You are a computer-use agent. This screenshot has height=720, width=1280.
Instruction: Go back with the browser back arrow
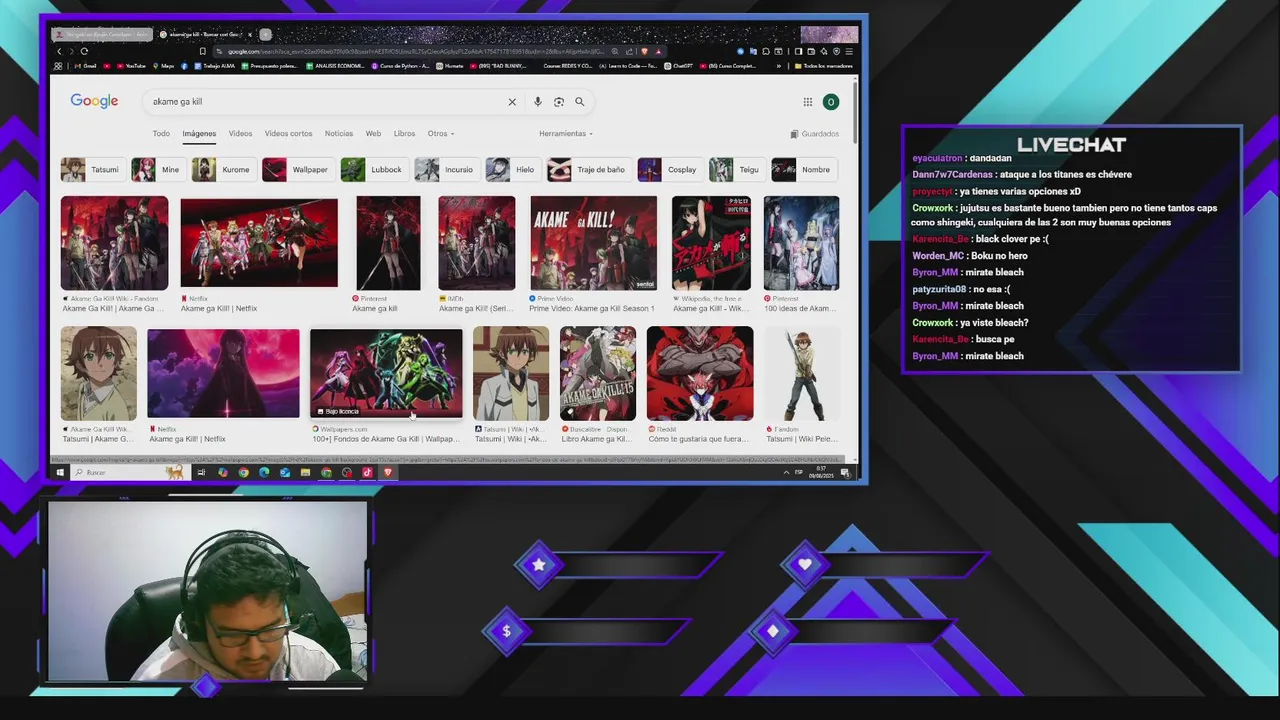[x=59, y=51]
